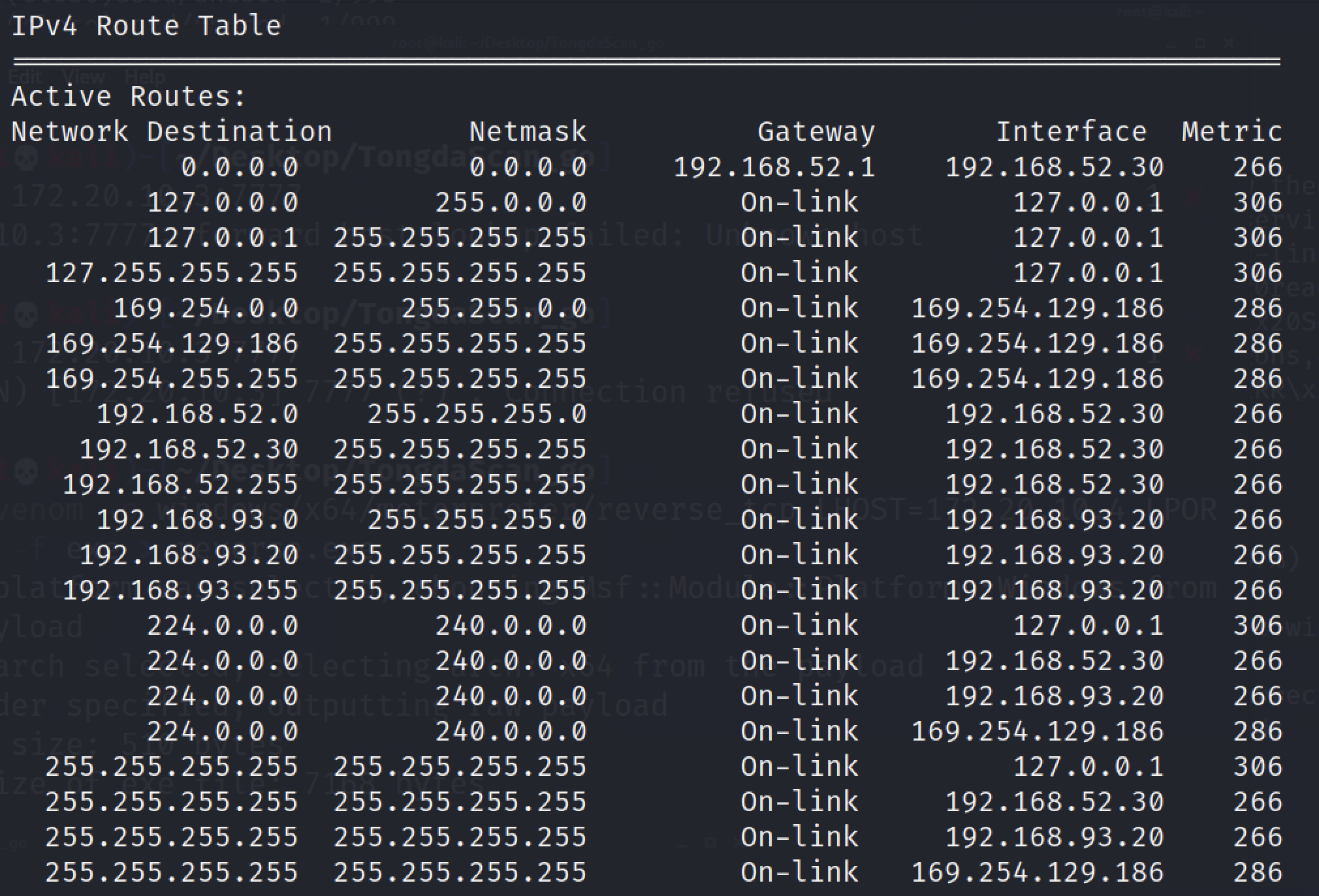Click the 192.168.52.255 destination entry
Screen dimensions: 1319x896
coord(180,485)
